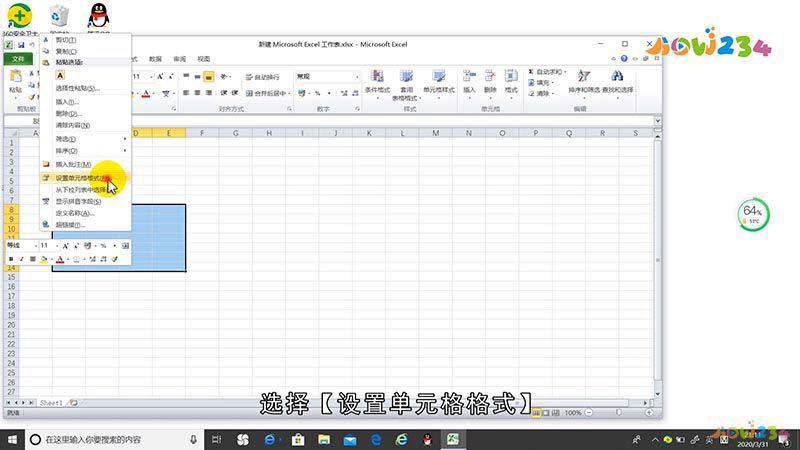This screenshot has height=450, width=800.
Task: Open 条件格式 (Conditional Formatting)
Action: pos(378,82)
